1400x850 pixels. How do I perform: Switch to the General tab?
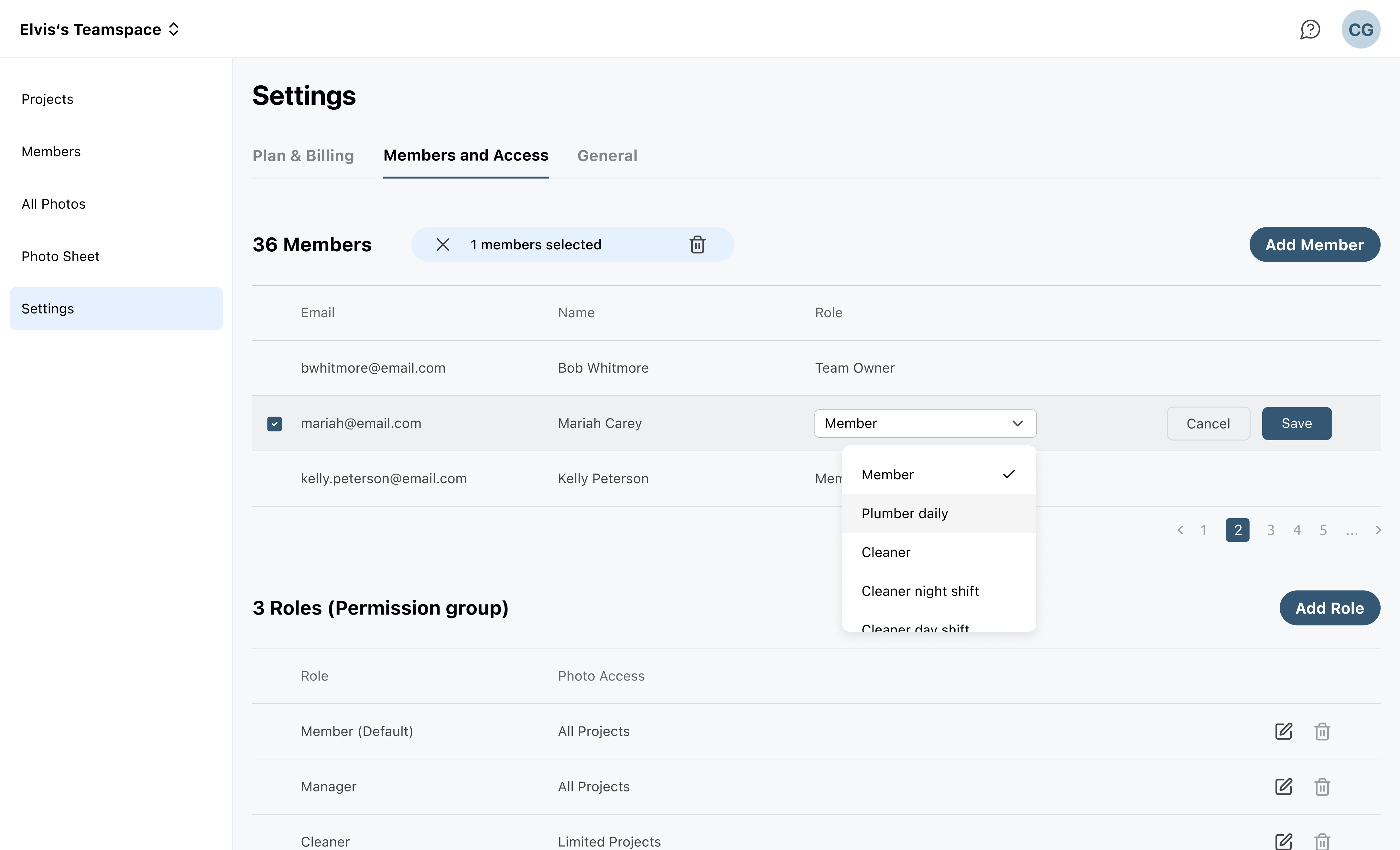[x=607, y=156]
